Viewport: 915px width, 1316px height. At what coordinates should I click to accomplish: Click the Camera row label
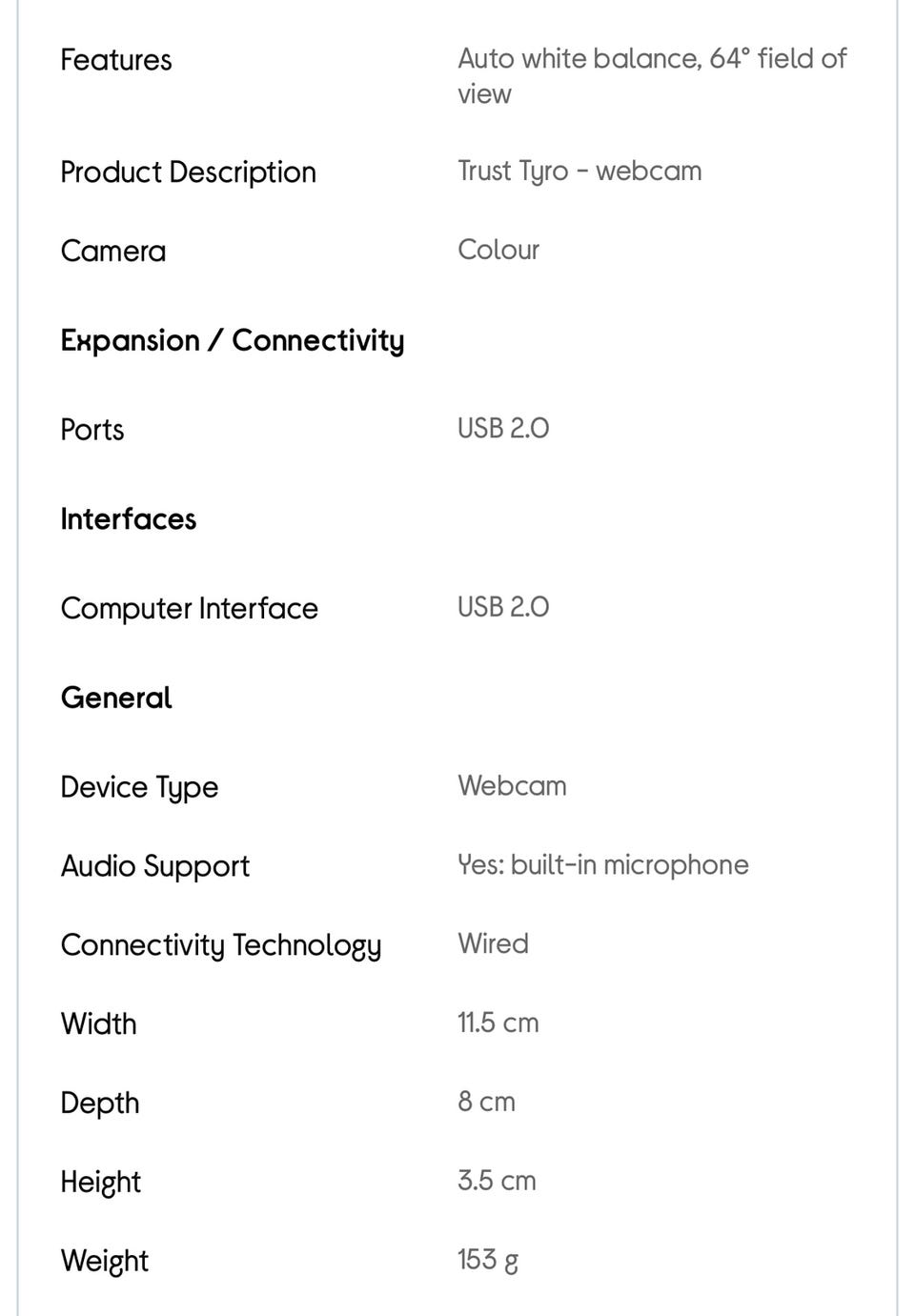(112, 252)
